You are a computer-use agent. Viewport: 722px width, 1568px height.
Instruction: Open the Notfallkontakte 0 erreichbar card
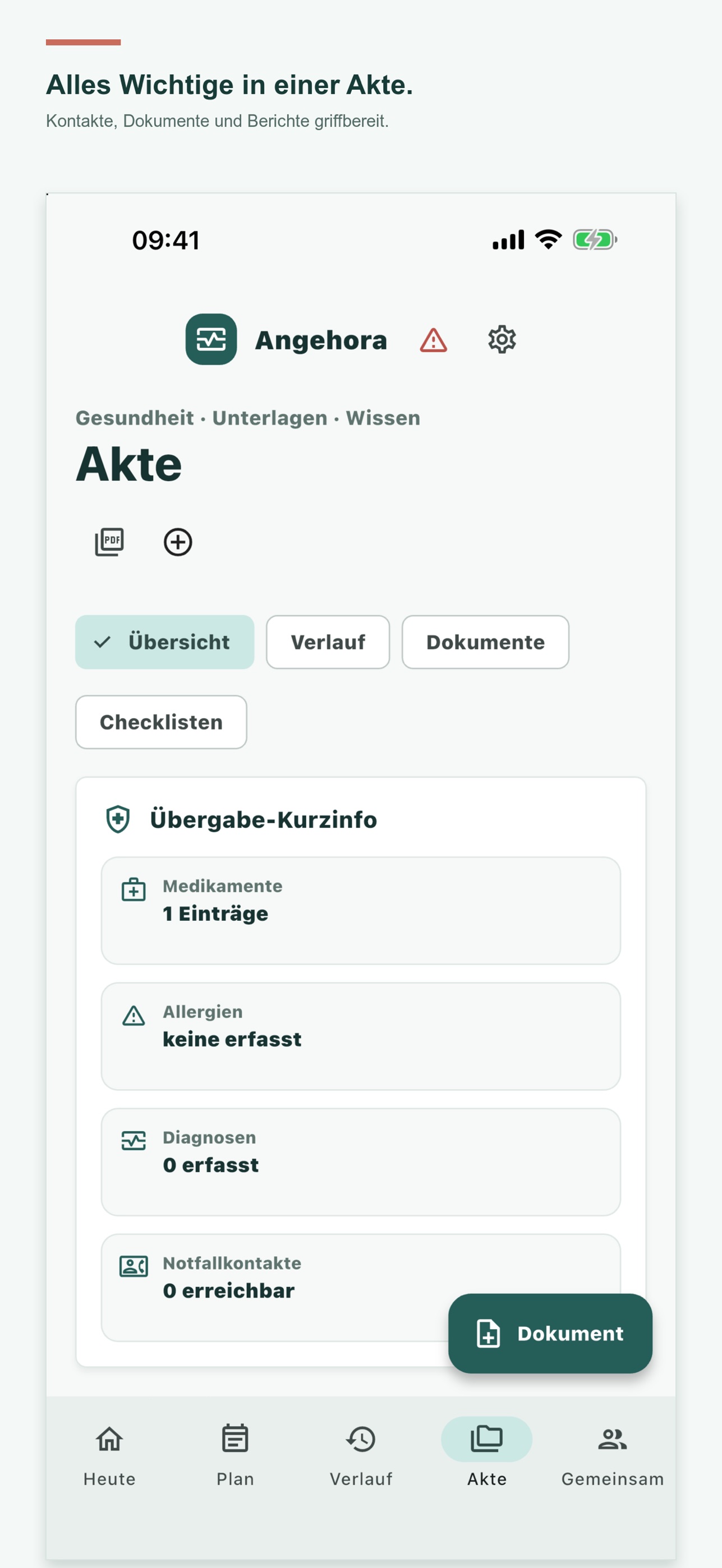[x=361, y=1288]
